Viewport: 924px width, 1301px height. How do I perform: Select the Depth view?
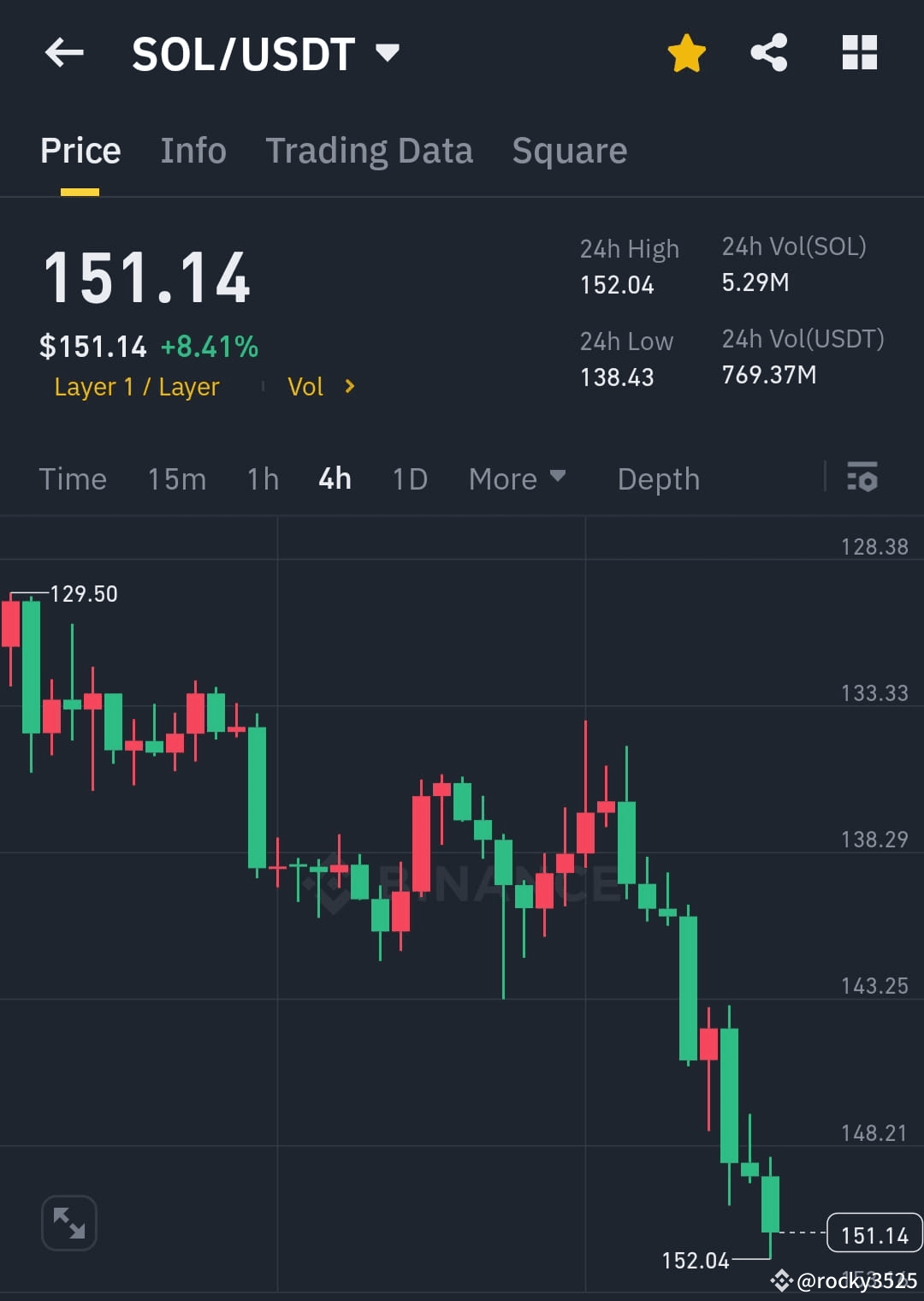(x=658, y=478)
